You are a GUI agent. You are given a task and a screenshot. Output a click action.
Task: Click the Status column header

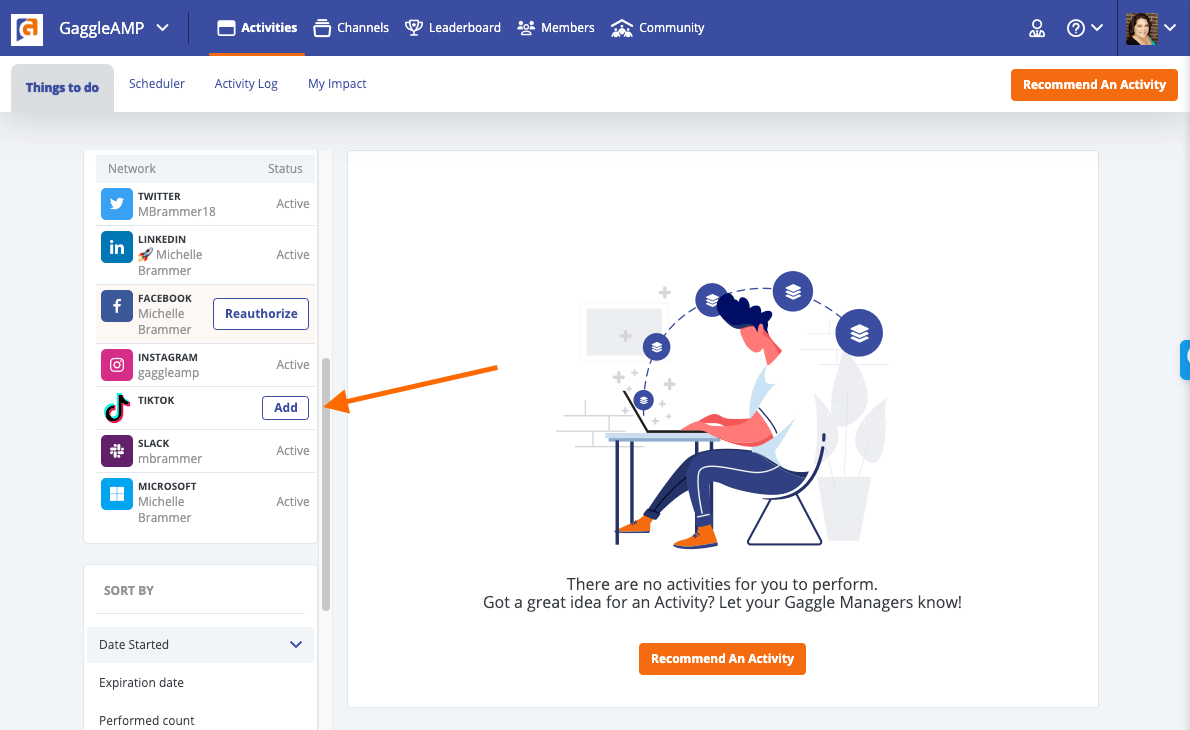tap(285, 168)
